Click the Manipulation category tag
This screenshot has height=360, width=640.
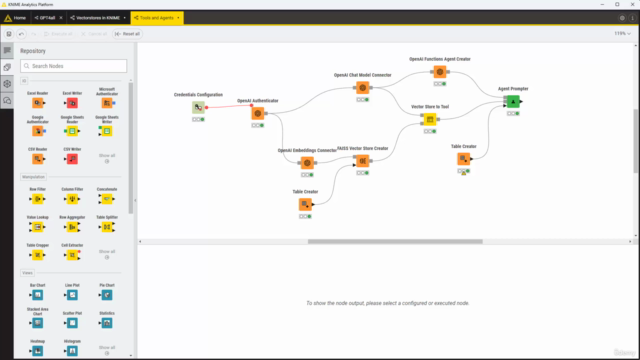(33, 177)
